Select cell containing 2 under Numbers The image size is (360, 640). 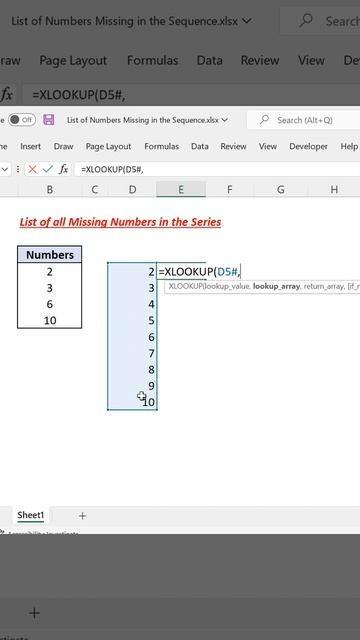coord(50,271)
